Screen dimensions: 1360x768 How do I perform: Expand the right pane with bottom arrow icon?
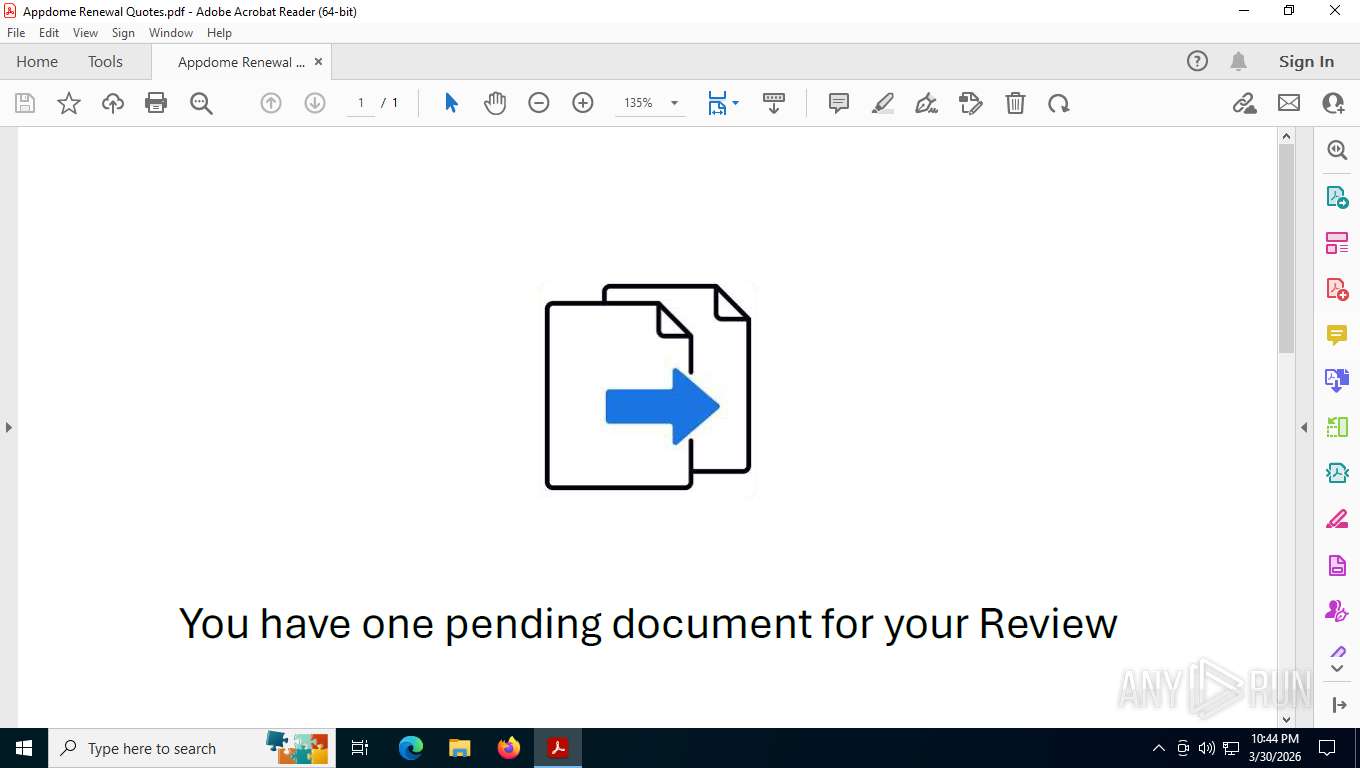click(x=1340, y=705)
